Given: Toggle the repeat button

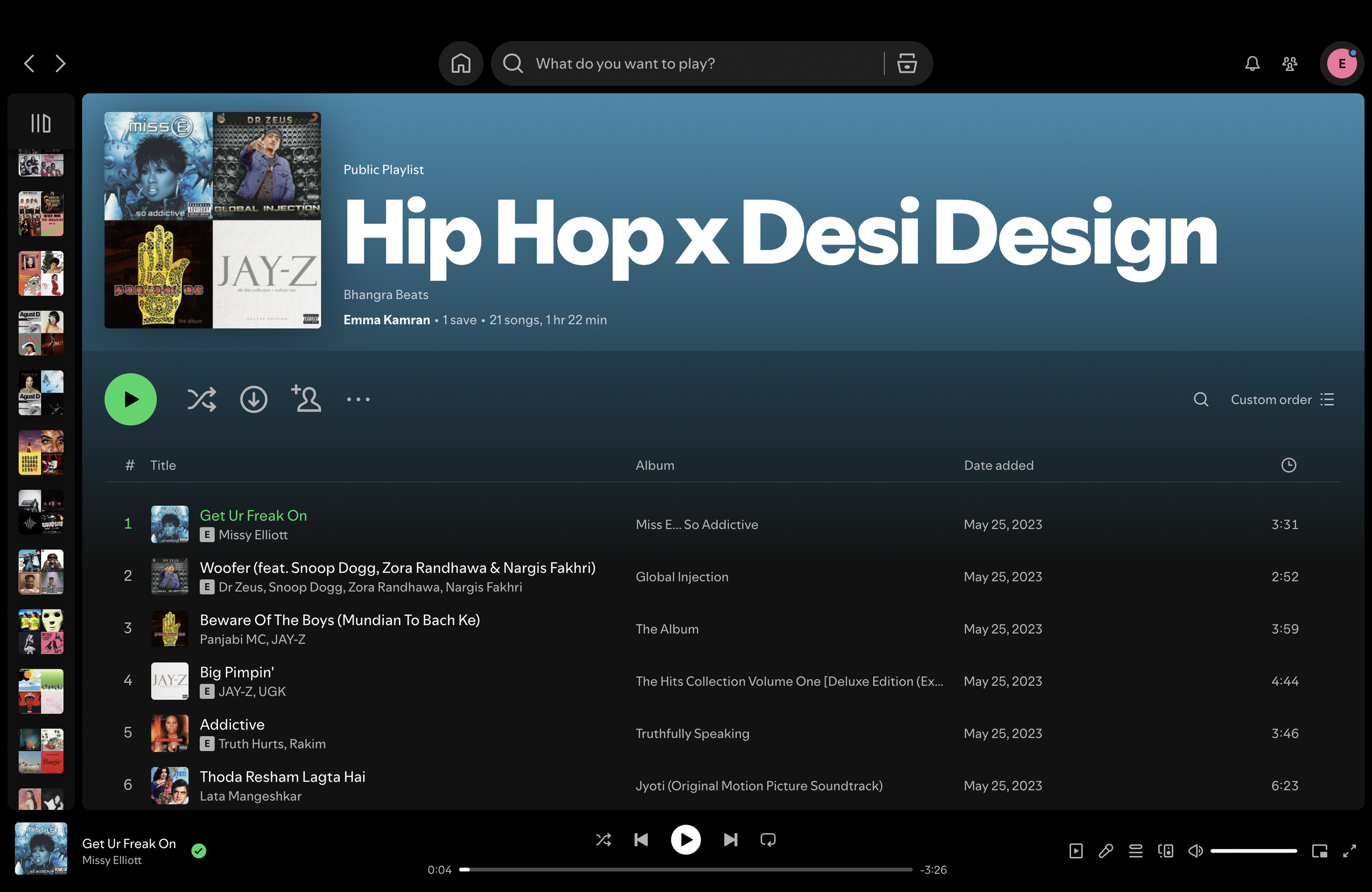Looking at the screenshot, I should [768, 839].
